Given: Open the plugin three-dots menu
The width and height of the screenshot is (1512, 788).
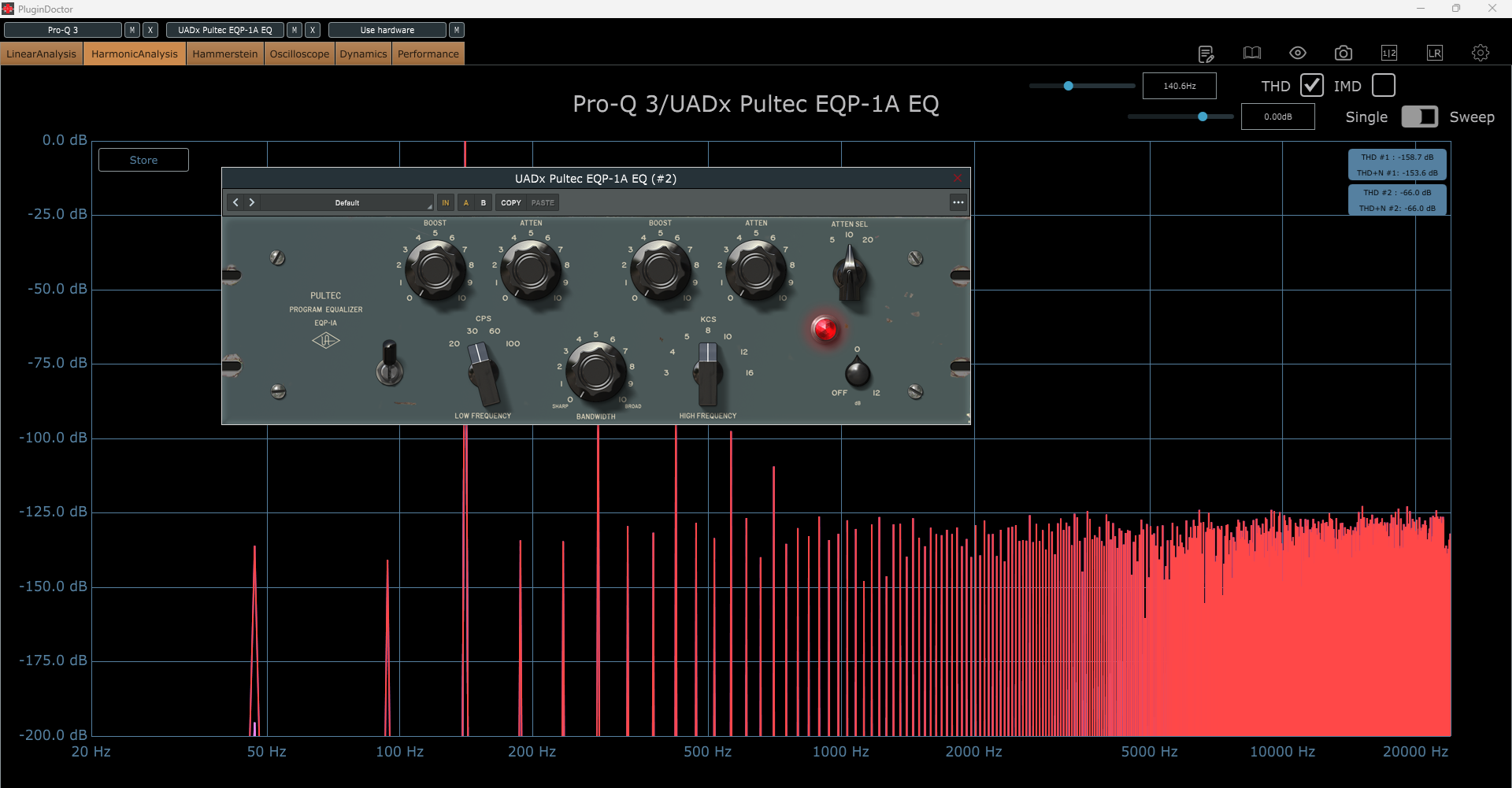Looking at the screenshot, I should (x=958, y=202).
